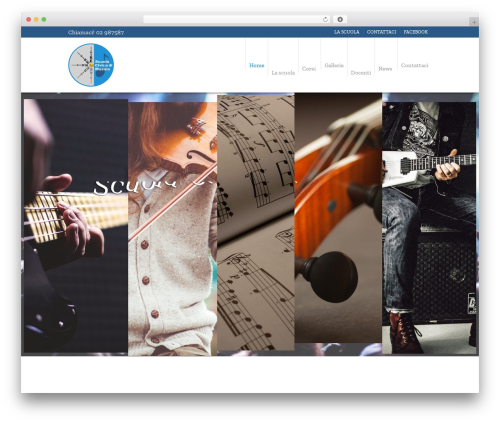Screen dimensions: 500x423
Task: Open LA SCUOLA link in top bar
Action: 347,32
